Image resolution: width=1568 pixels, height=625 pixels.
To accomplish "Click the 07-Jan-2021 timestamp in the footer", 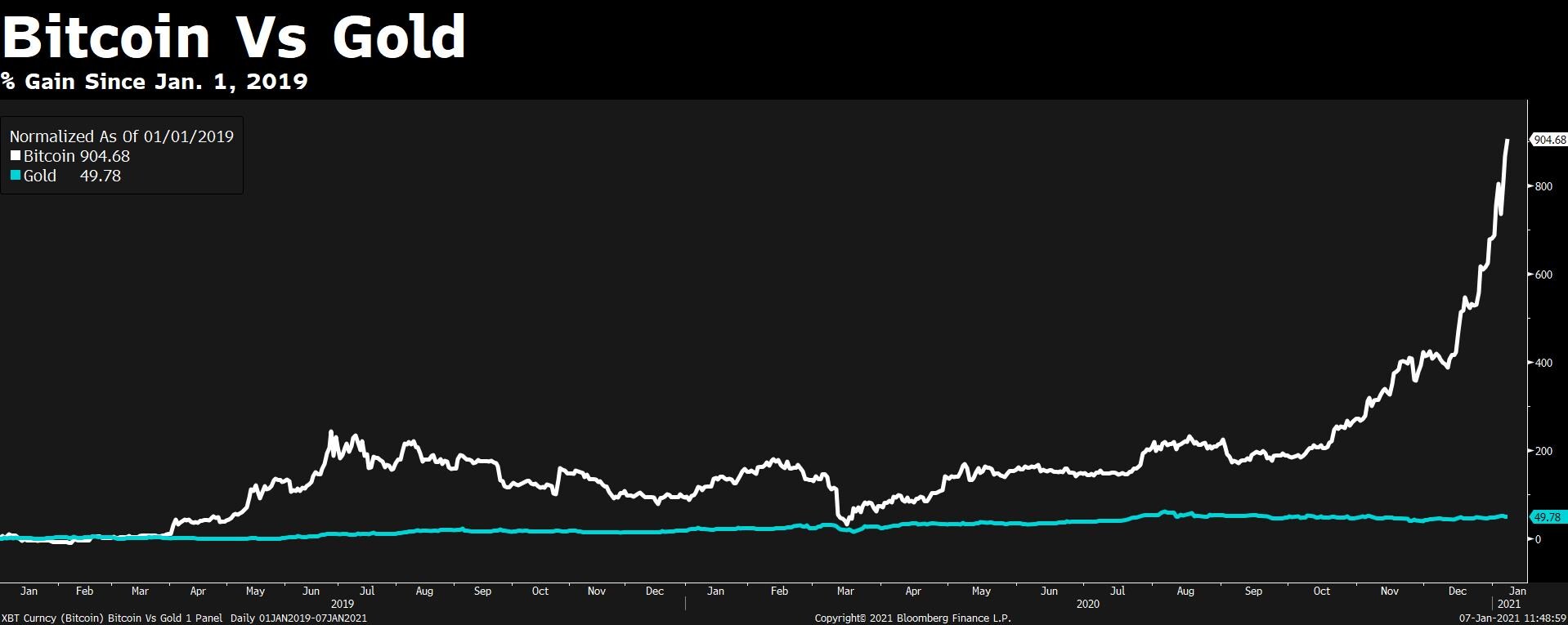I will point(1512,618).
